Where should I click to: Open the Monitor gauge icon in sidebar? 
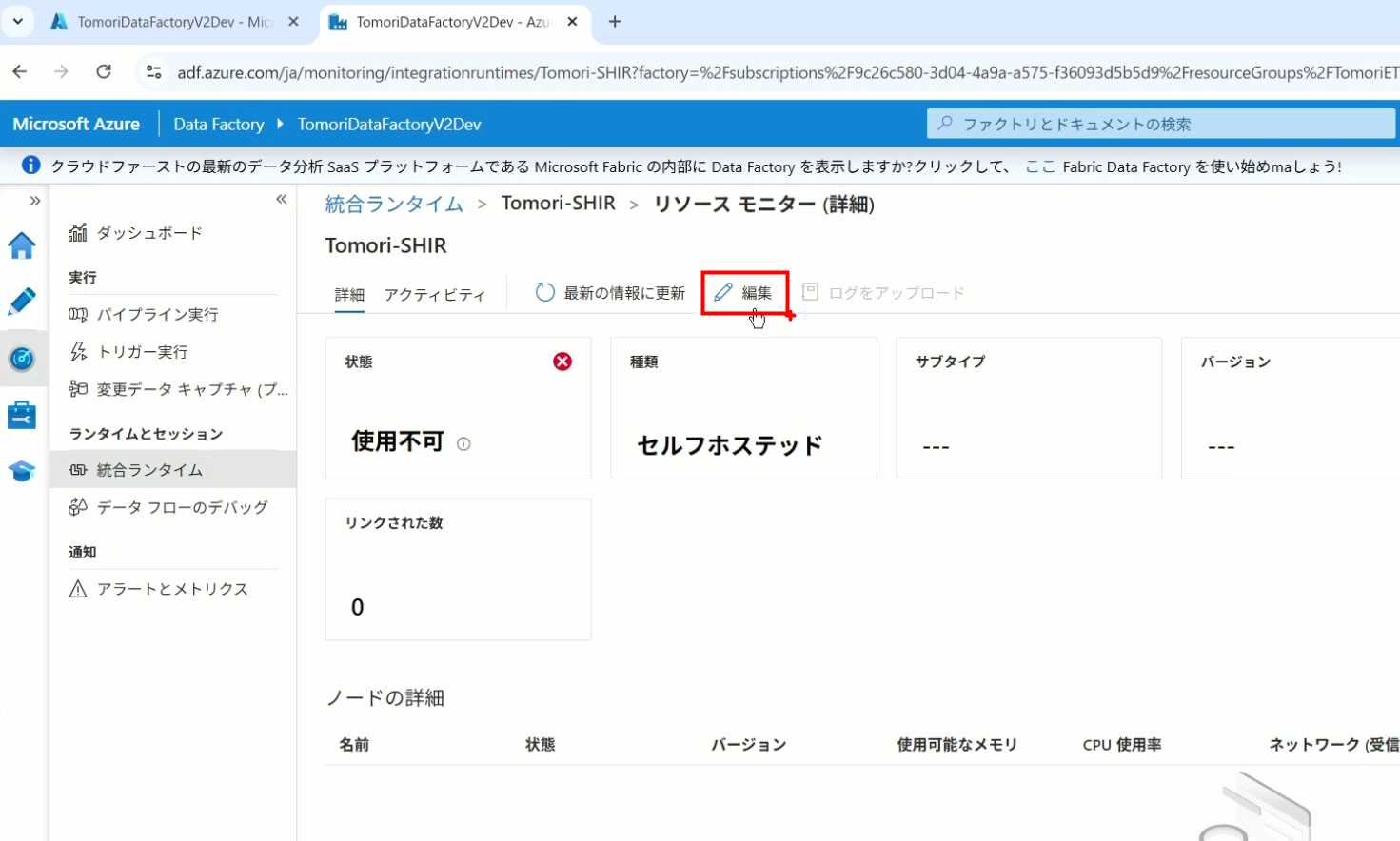coord(22,359)
